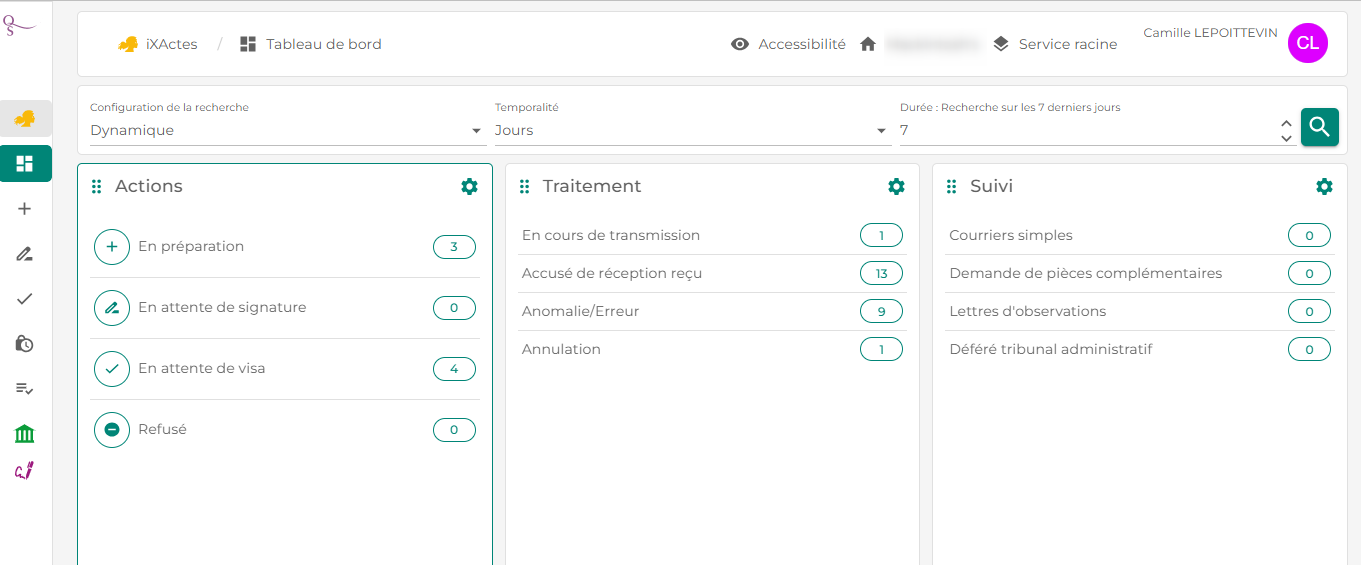The image size is (1361, 565).
Task: Open the En préparation actions list
Action: click(190, 247)
